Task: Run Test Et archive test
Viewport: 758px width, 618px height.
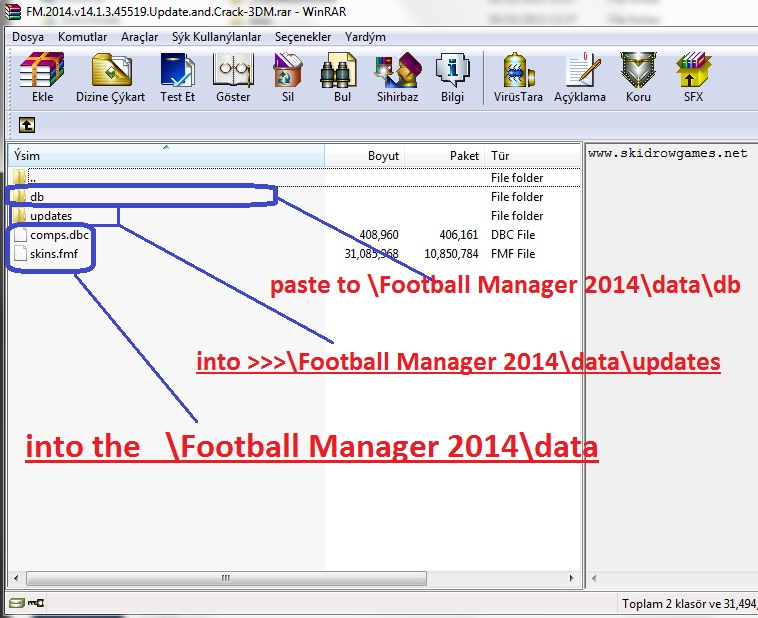Action: point(177,78)
